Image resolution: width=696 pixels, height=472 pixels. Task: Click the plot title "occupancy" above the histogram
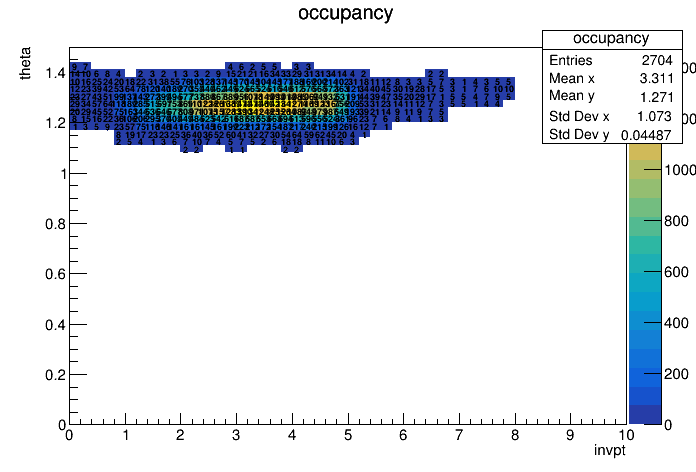[x=345, y=13]
